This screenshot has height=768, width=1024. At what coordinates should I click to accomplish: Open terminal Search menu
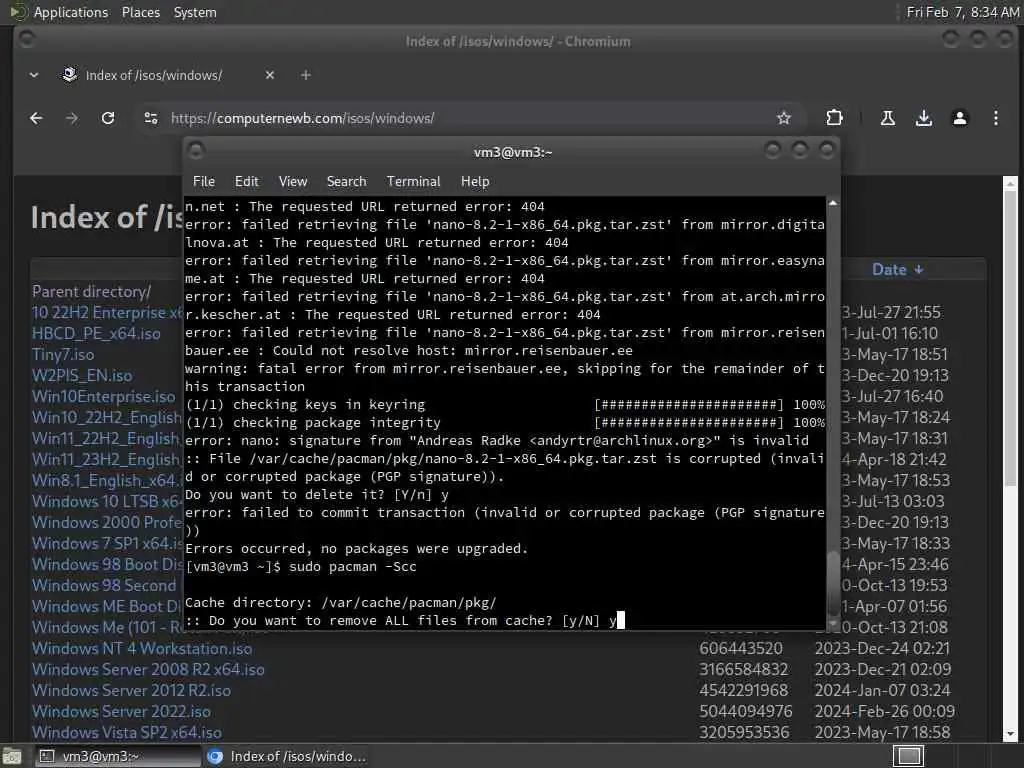[x=346, y=182]
